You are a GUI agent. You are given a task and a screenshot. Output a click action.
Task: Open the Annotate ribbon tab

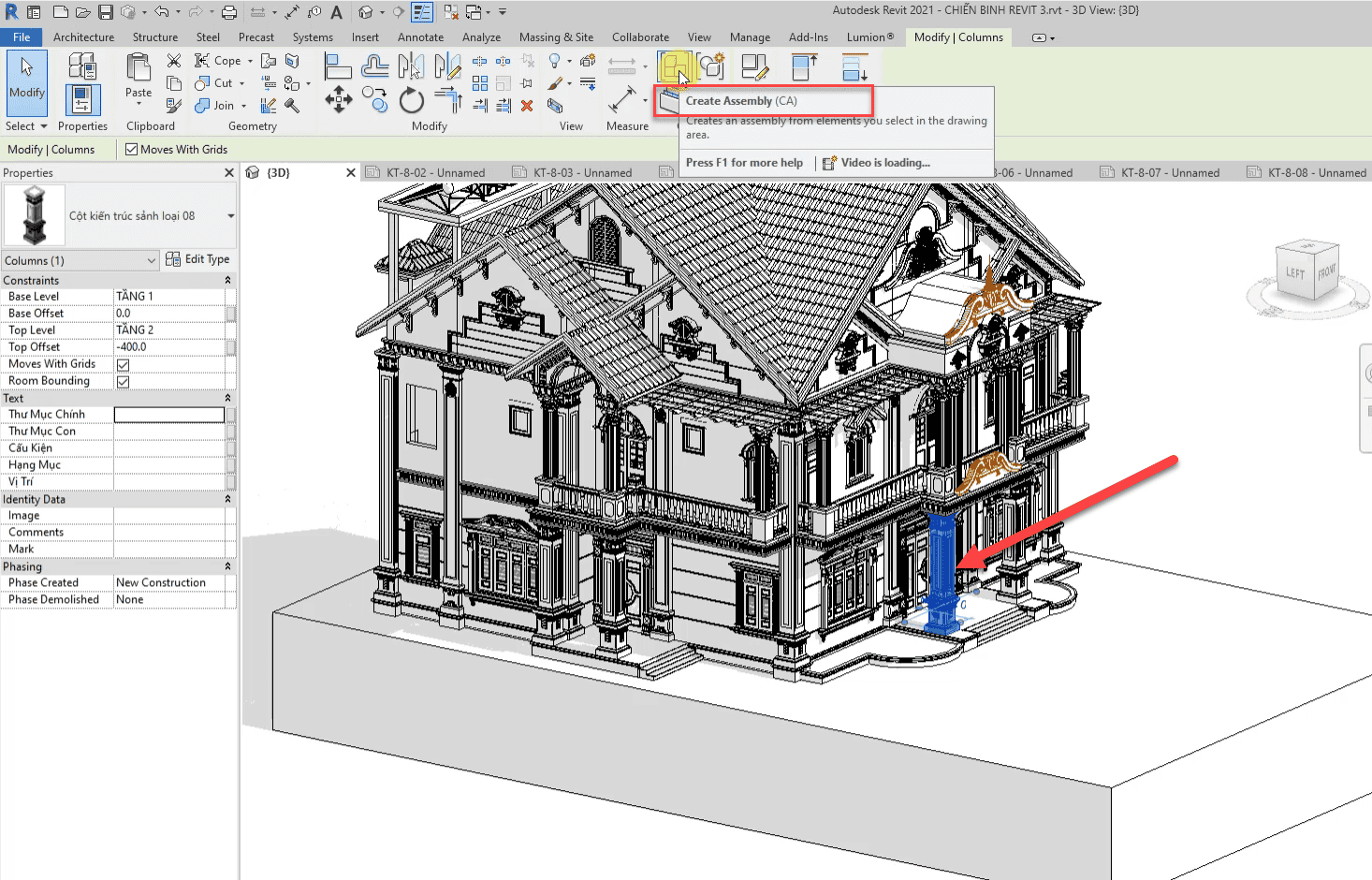[x=420, y=37]
